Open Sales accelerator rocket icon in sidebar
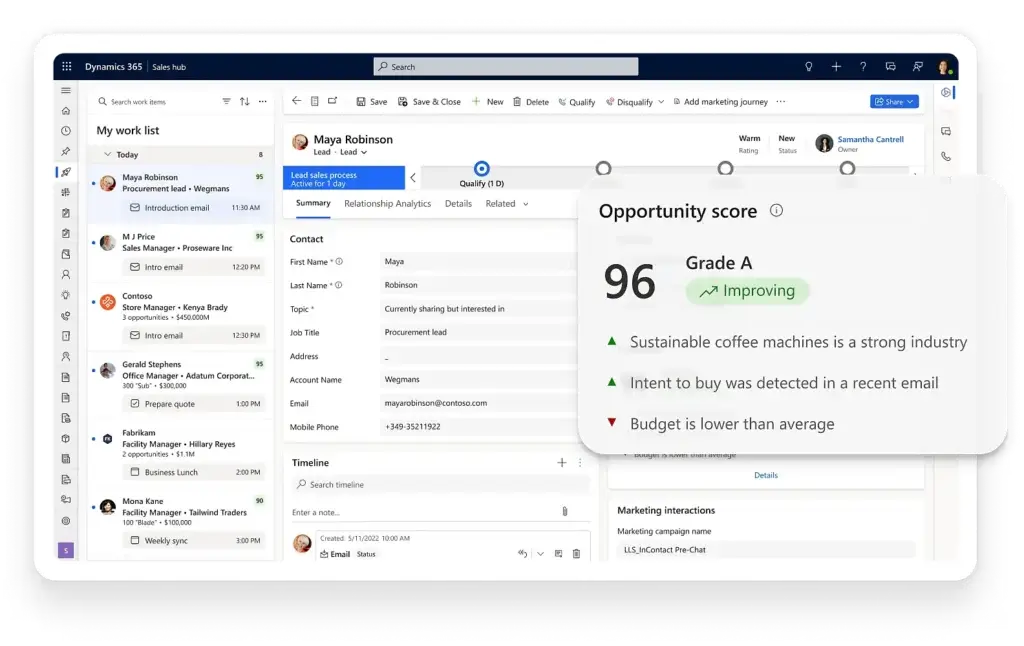The width and height of the screenshot is (1024, 646). (66, 172)
